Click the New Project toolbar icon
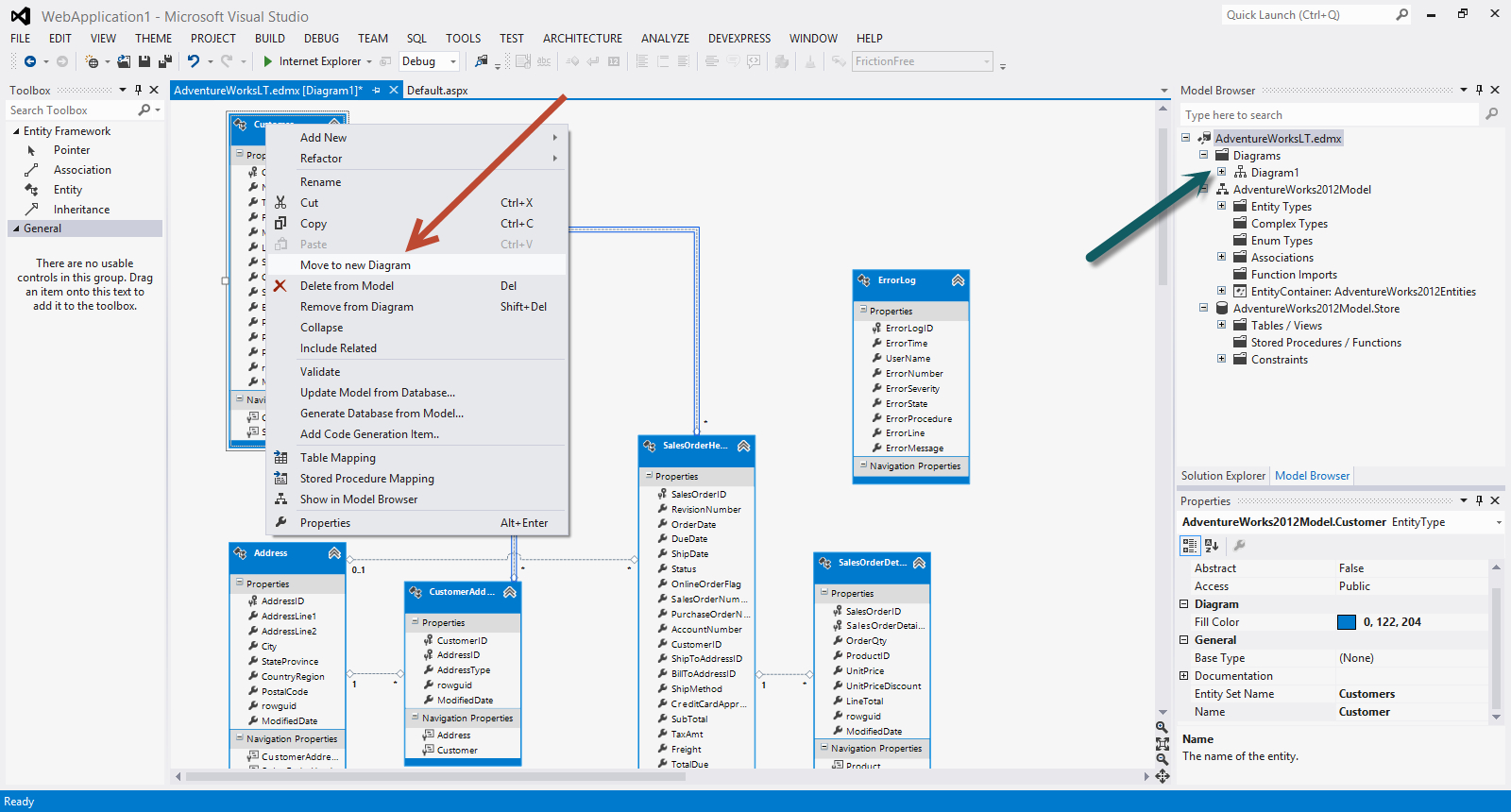This screenshot has width=1511, height=812. click(93, 61)
